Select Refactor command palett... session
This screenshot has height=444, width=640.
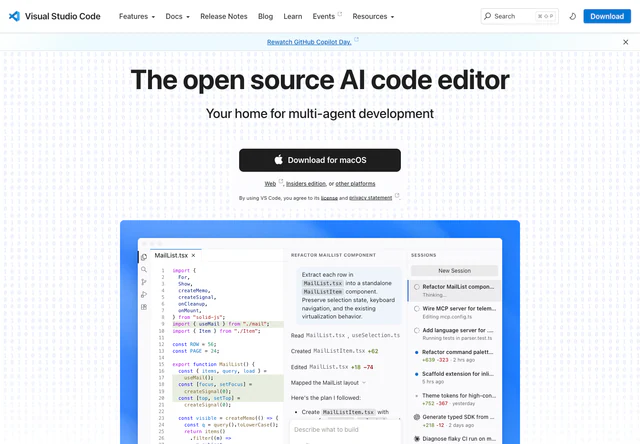pyautogui.click(x=454, y=355)
